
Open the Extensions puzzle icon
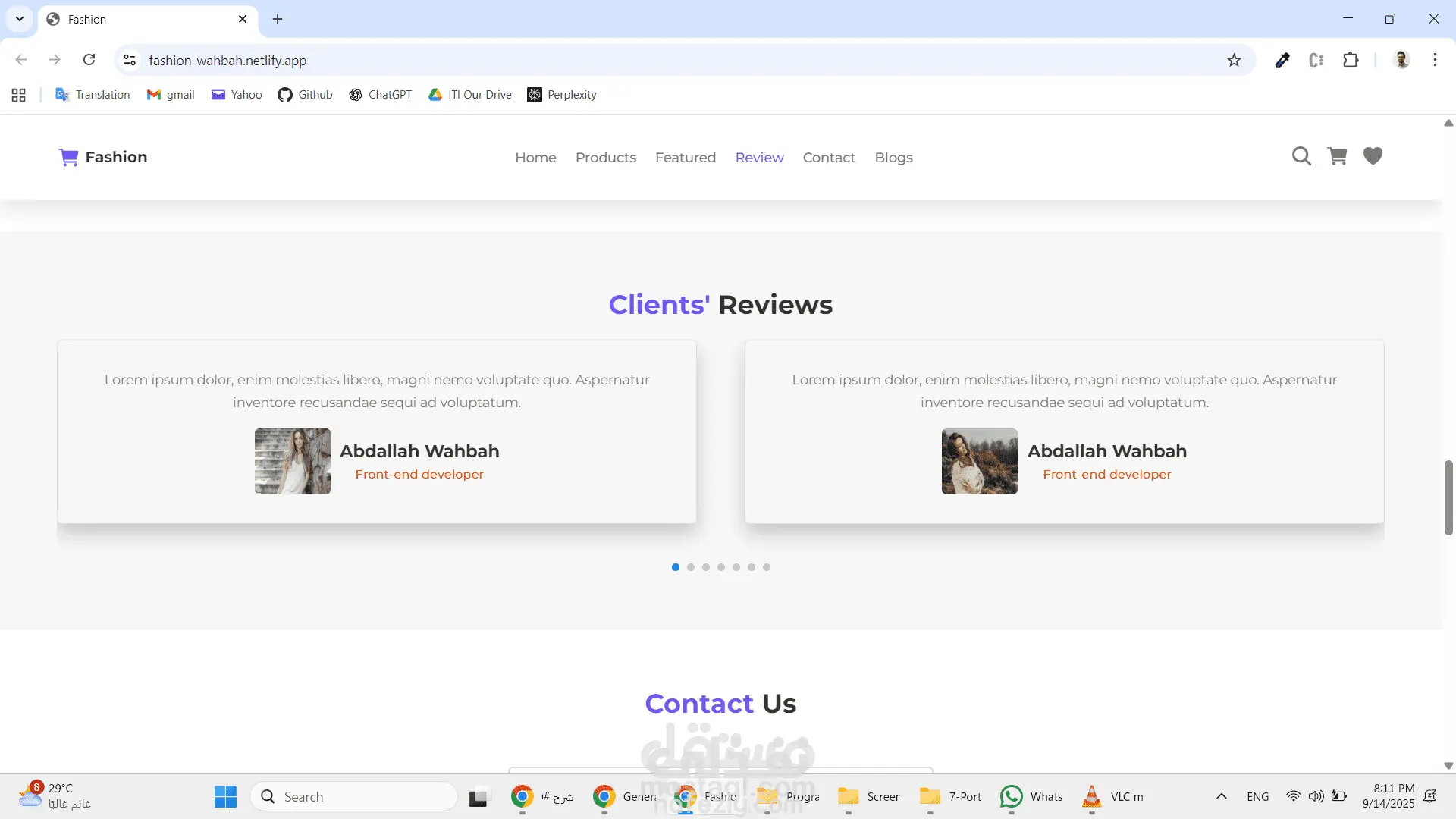click(x=1351, y=61)
